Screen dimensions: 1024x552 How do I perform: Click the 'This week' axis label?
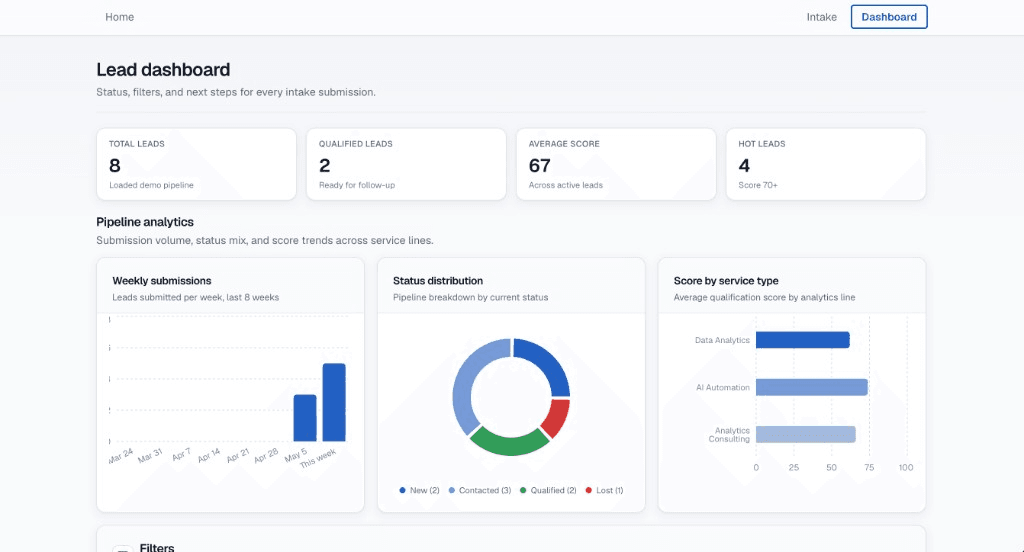click(318, 458)
